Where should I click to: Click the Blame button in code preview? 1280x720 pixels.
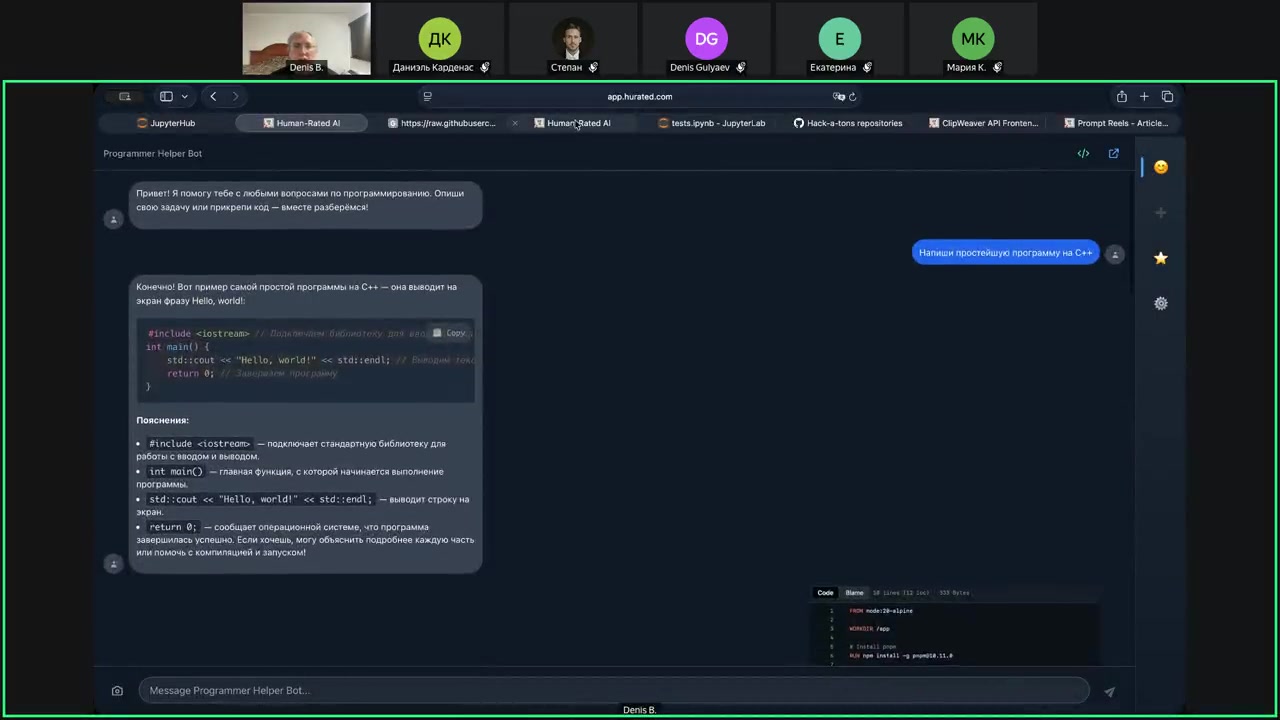point(854,593)
